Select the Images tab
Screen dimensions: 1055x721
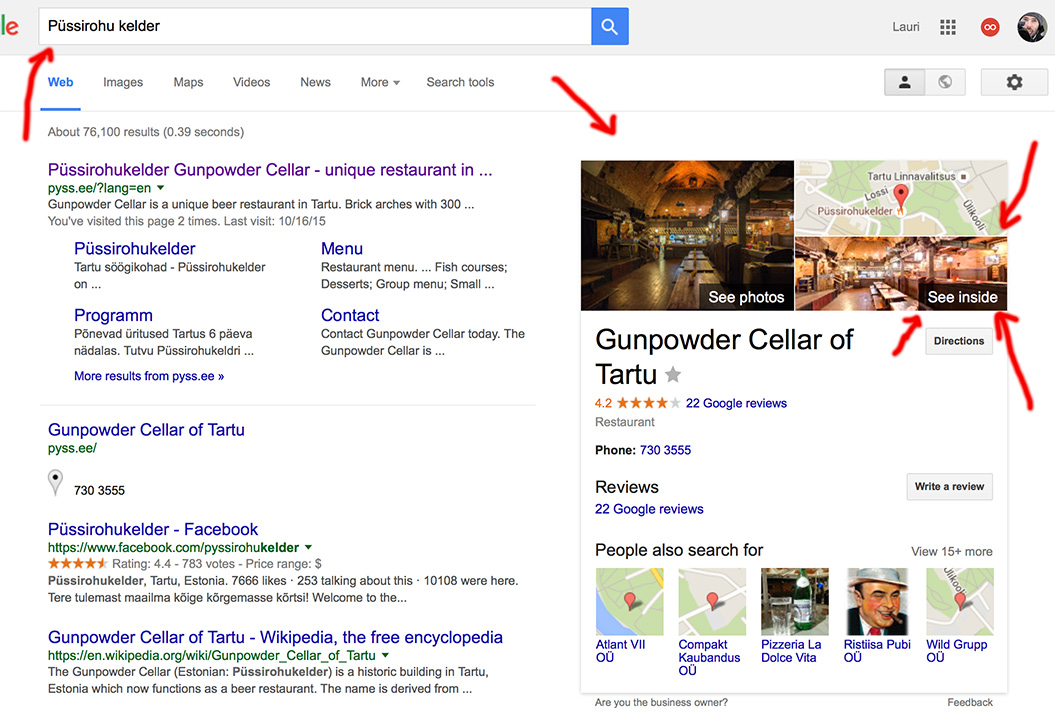123,82
